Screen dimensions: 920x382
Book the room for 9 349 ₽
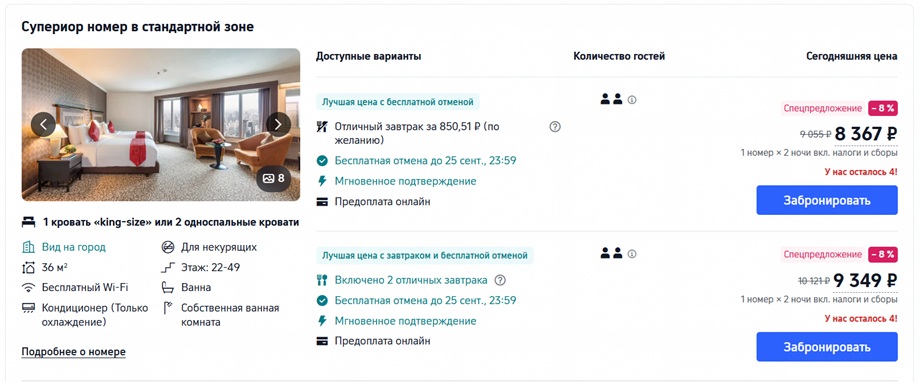pos(827,347)
